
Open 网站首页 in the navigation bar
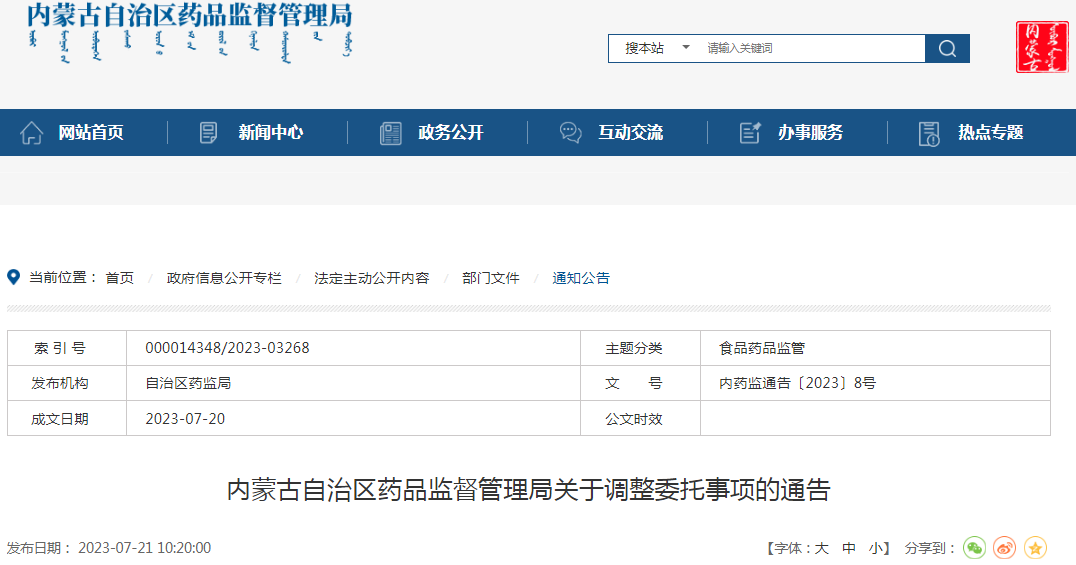click(91, 132)
